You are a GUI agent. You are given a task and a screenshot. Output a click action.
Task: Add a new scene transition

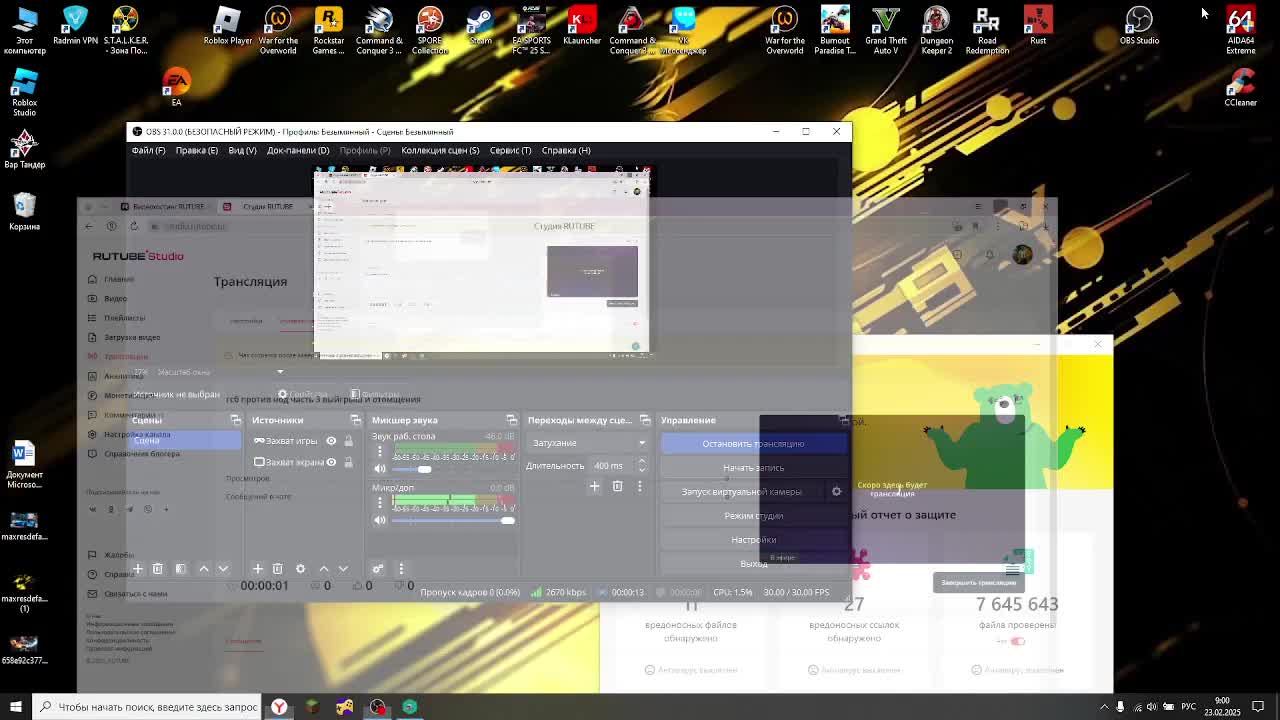point(594,486)
